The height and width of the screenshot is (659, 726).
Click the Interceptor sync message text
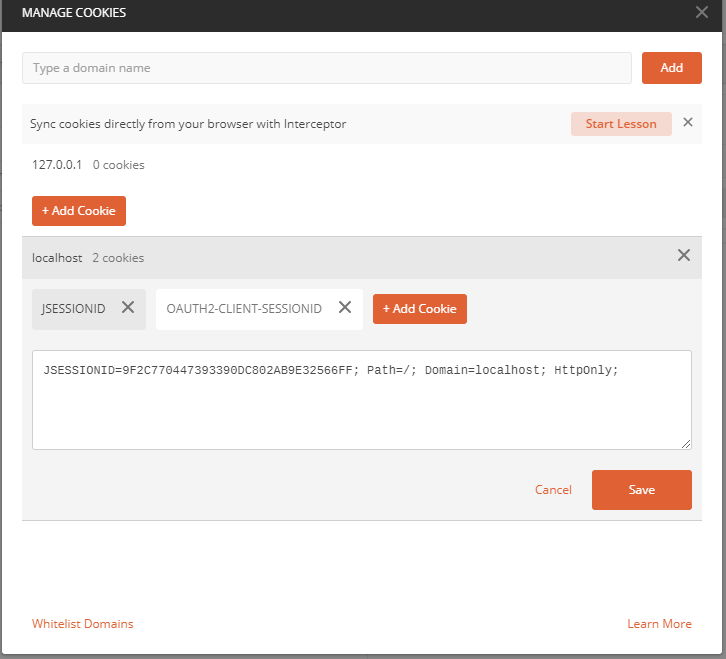point(188,124)
